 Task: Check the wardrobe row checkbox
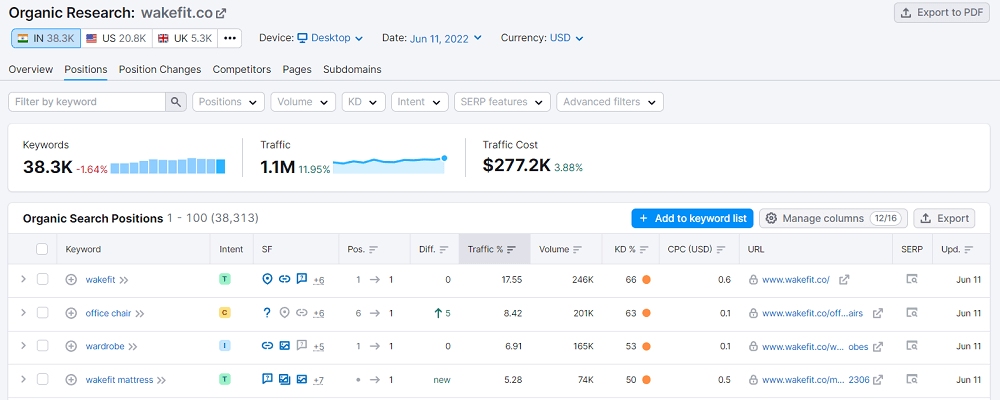point(42,346)
